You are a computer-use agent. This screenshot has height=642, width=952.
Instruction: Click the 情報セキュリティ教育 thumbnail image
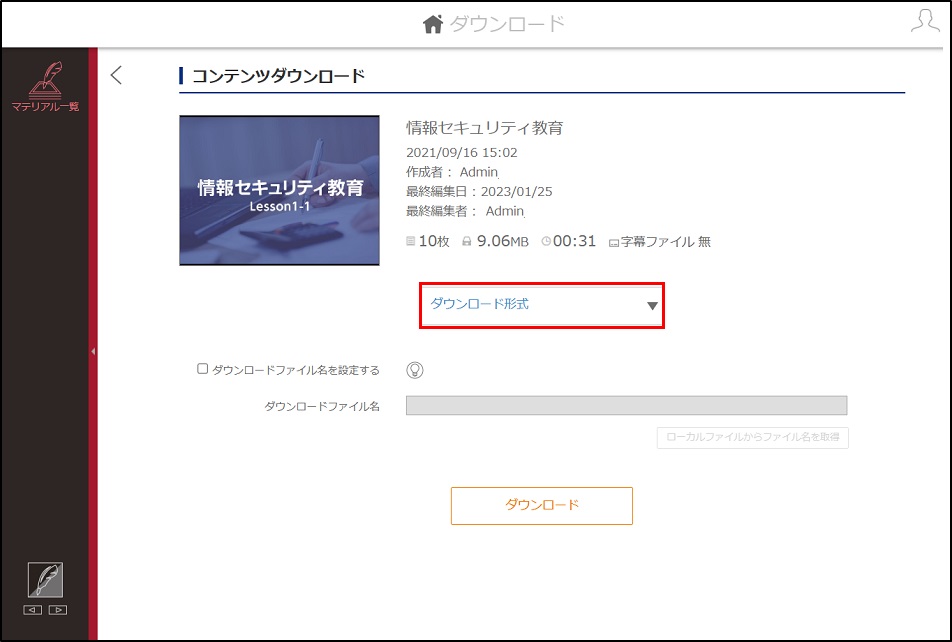(x=279, y=190)
